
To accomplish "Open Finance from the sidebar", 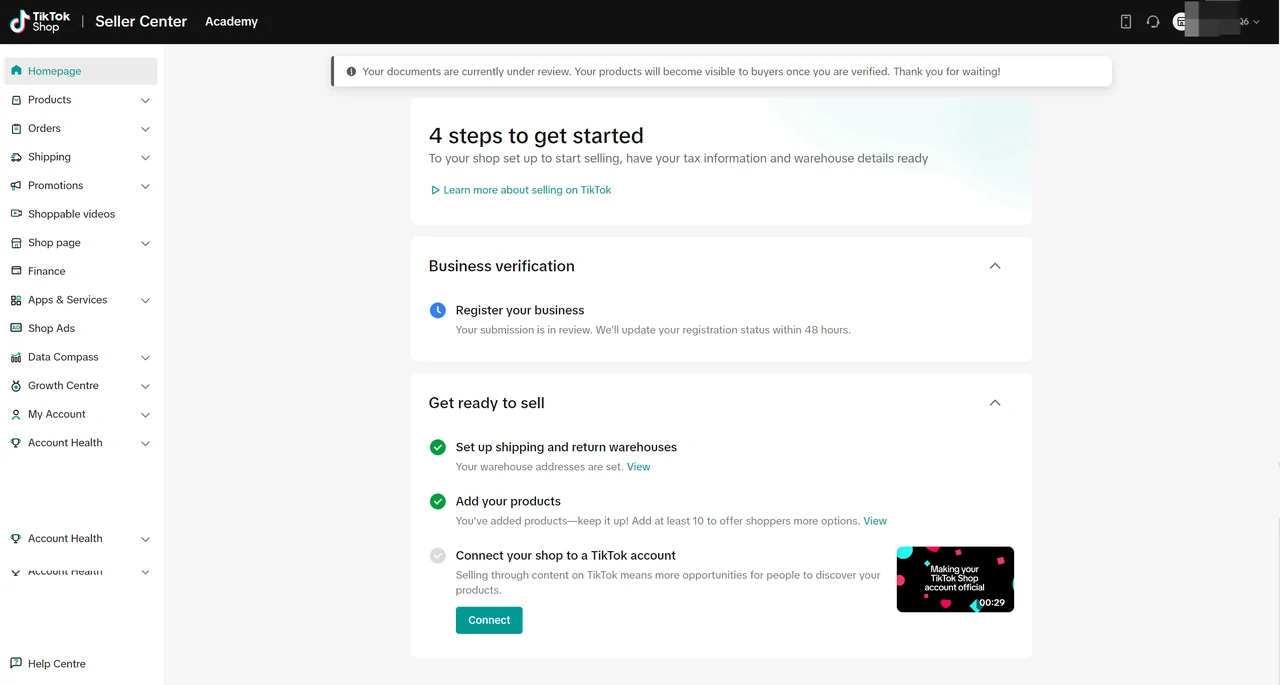I will coord(46,271).
